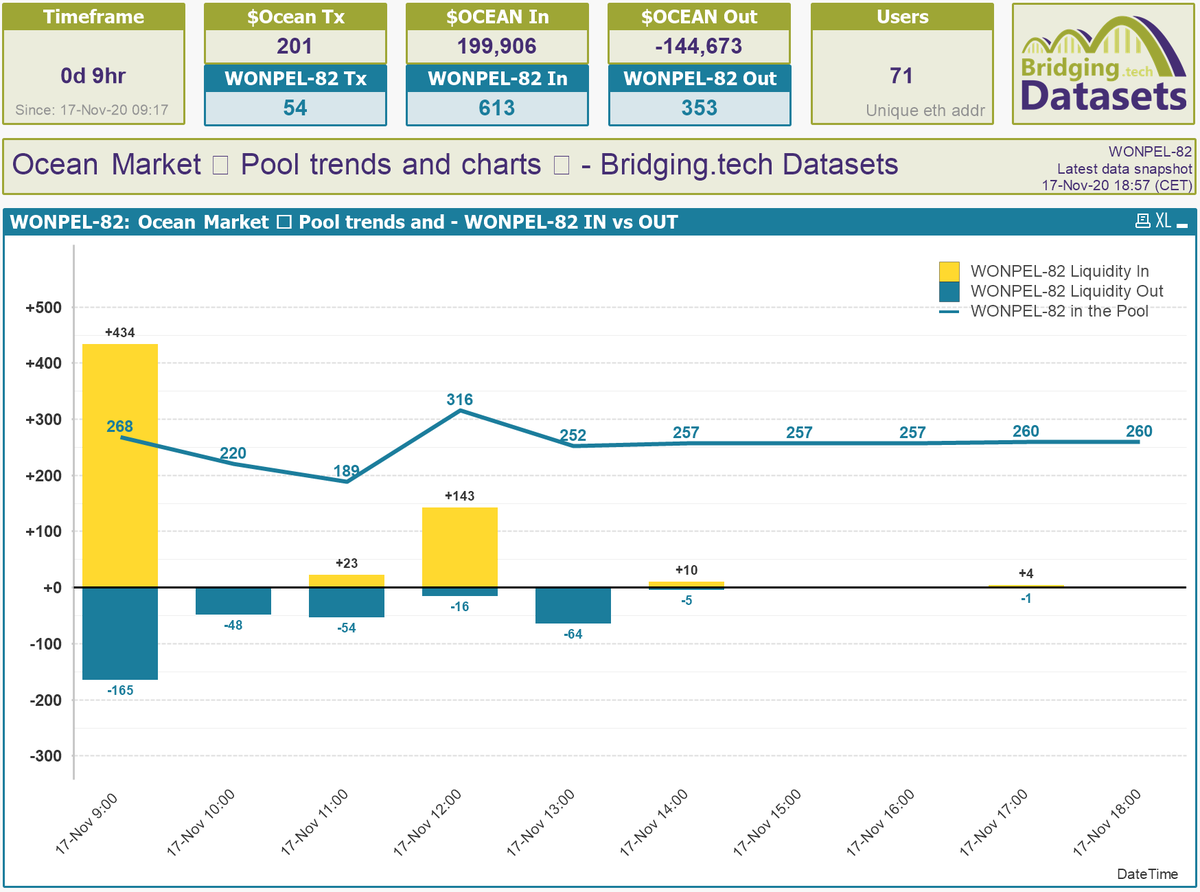The image size is (1200, 892).
Task: Click the -54 blue bar at 11:00
Action: tap(346, 603)
